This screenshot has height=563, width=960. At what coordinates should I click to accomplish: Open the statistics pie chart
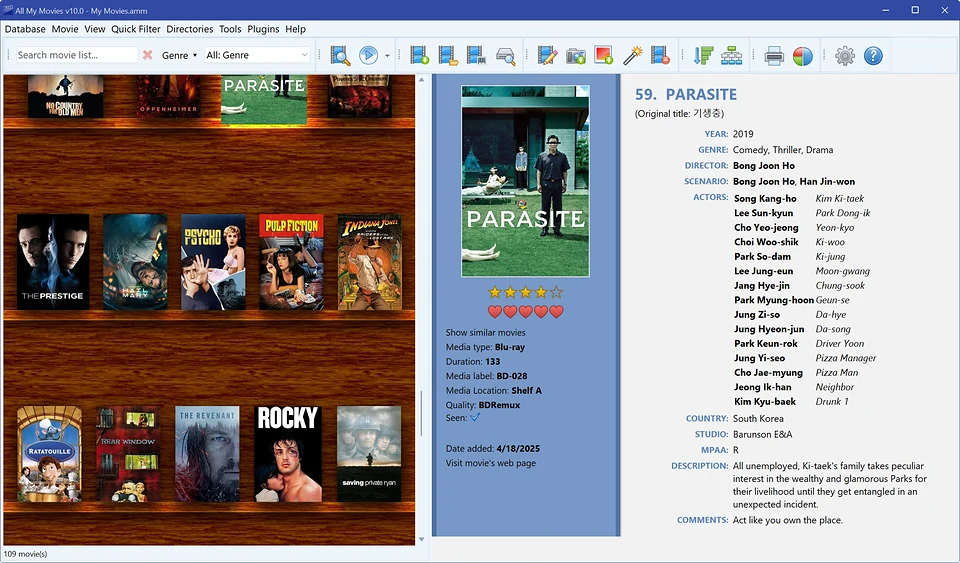click(803, 56)
